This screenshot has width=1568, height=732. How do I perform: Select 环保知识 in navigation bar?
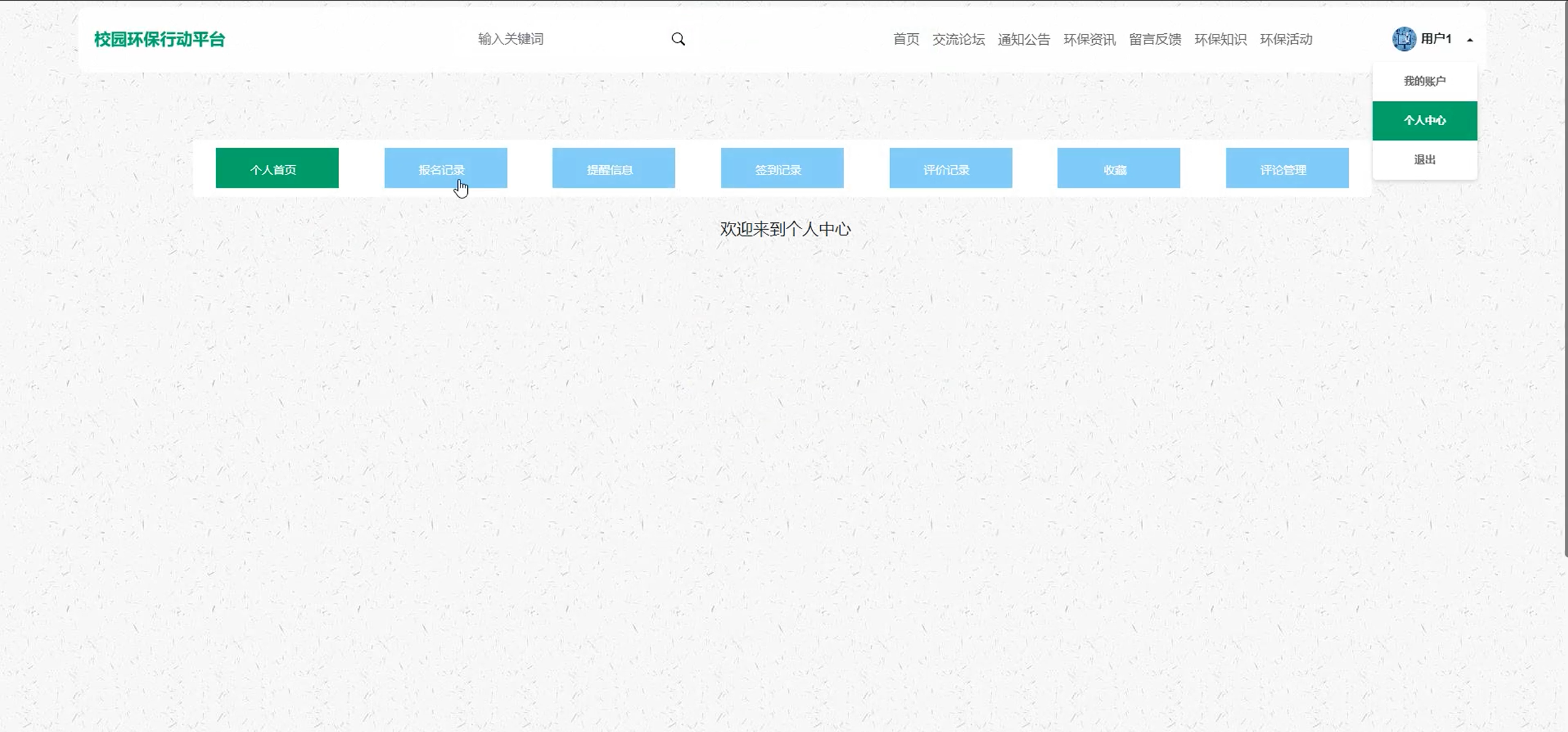pyautogui.click(x=1221, y=39)
